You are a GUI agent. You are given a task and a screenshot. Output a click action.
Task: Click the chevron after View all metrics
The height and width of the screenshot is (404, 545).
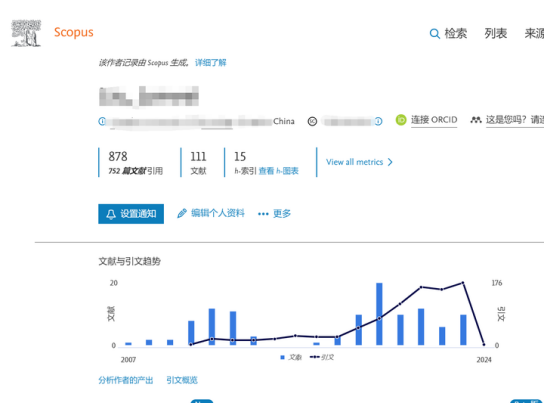click(390, 162)
